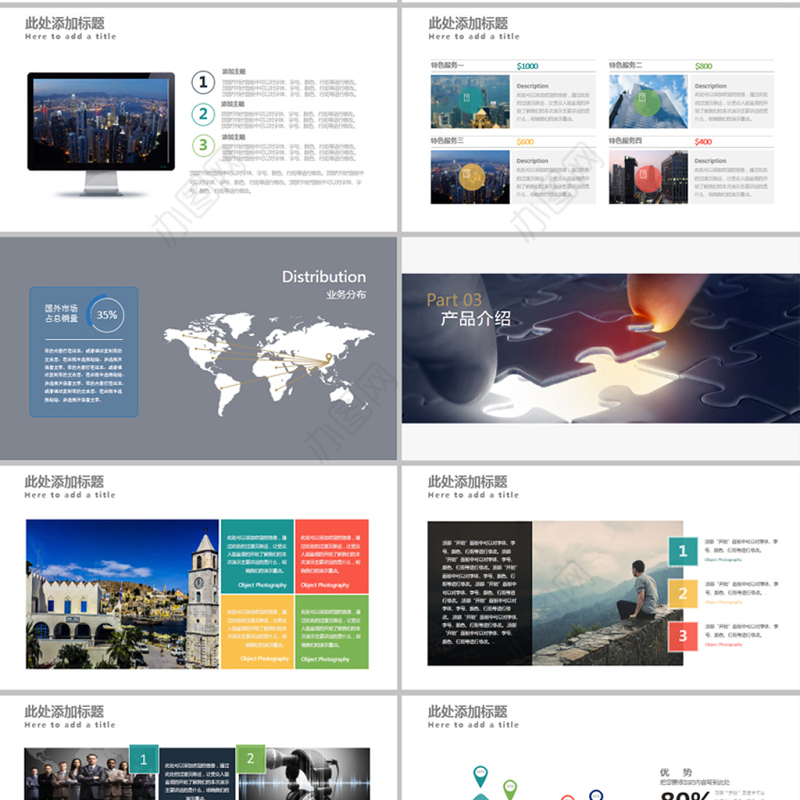Screen dimensions: 800x800
Task: Click the red square numbered 3 beside mountain photo
Action: pyautogui.click(x=683, y=635)
